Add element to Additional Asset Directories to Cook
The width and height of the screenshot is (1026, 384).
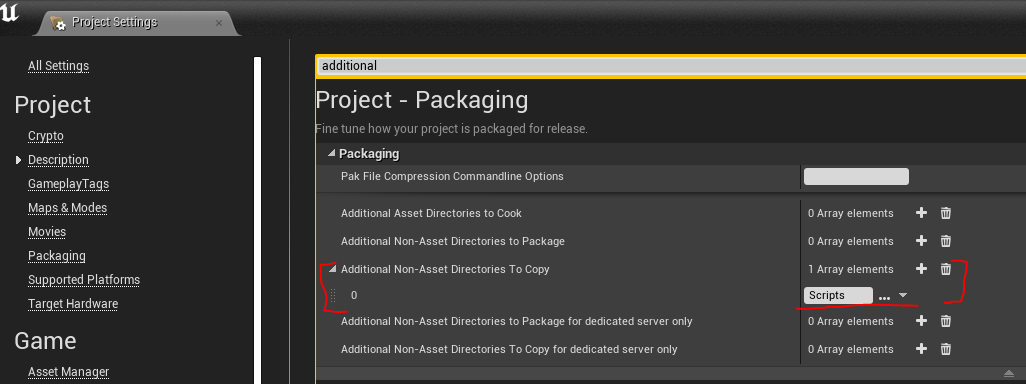(921, 213)
